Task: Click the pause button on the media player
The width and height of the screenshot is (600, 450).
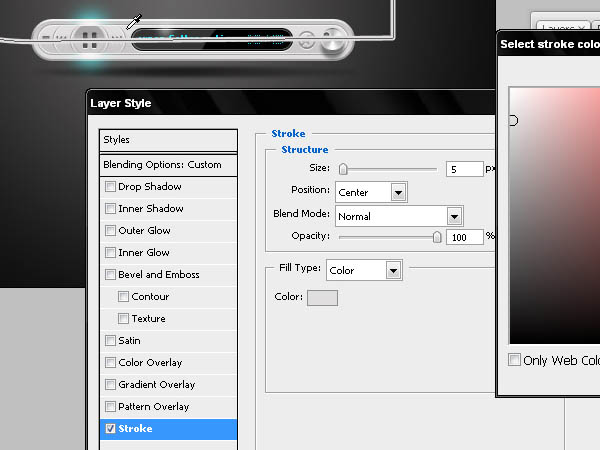Action: [90, 40]
